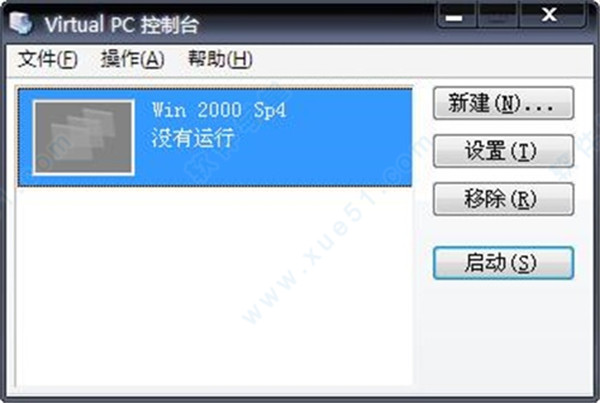Open the 操作(A) menu

(132, 59)
